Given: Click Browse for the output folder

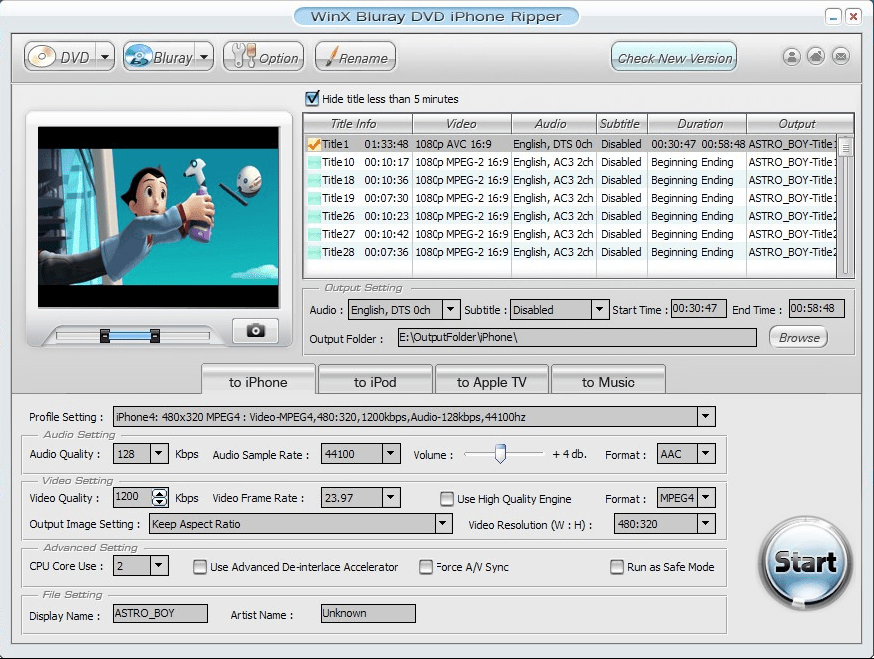Looking at the screenshot, I should point(799,338).
